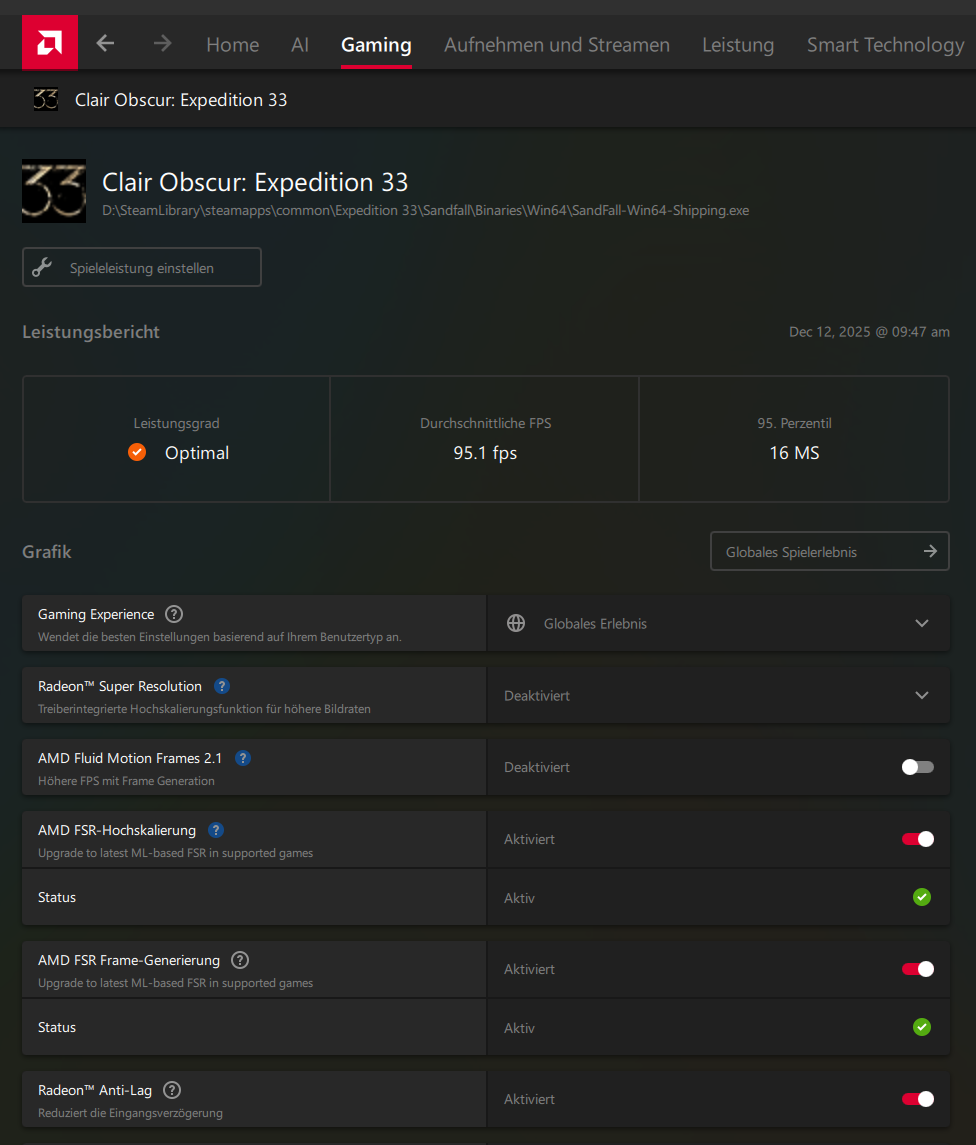Go back with the left arrow
976x1145 pixels.
point(105,44)
